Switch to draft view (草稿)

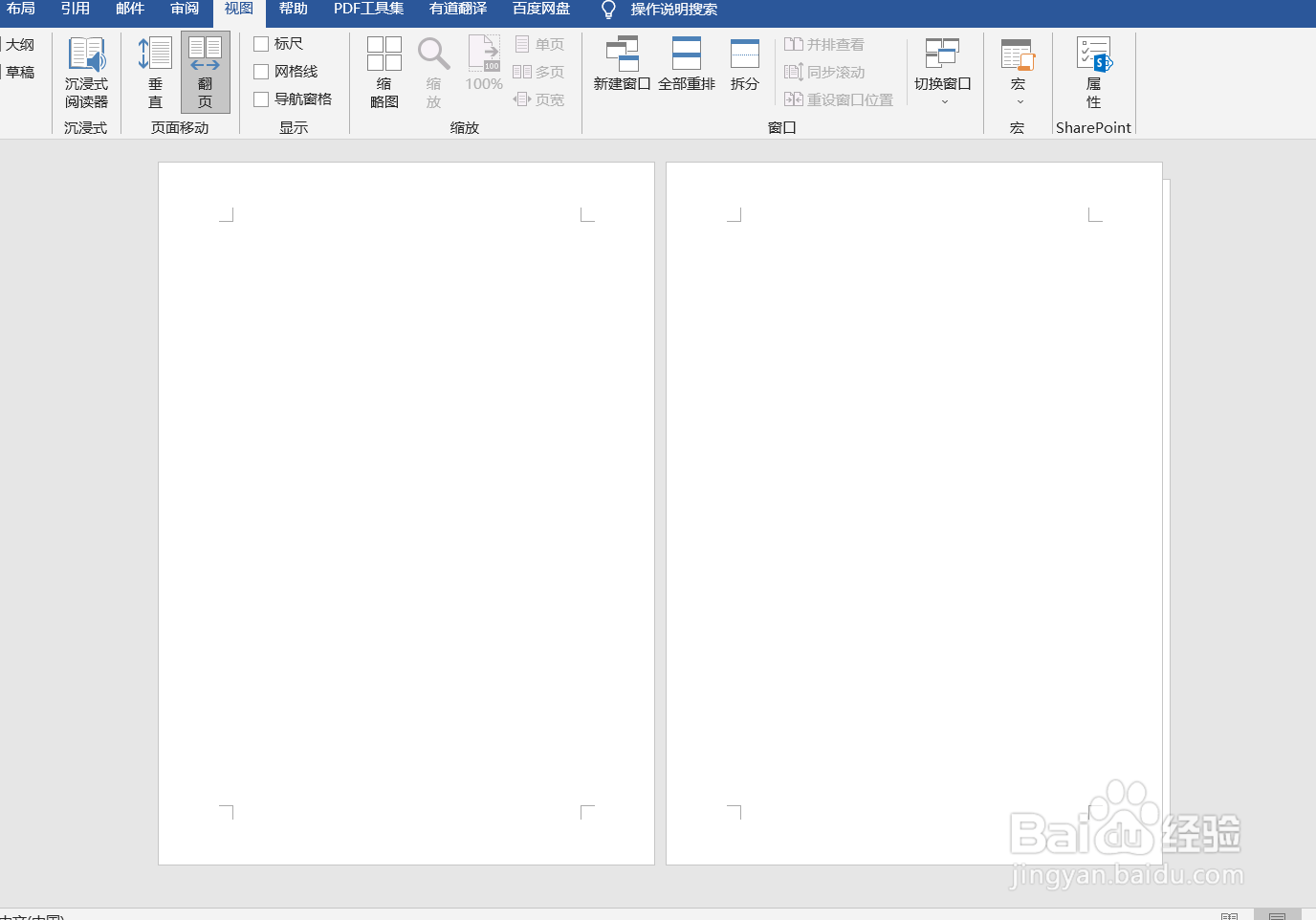[18, 73]
